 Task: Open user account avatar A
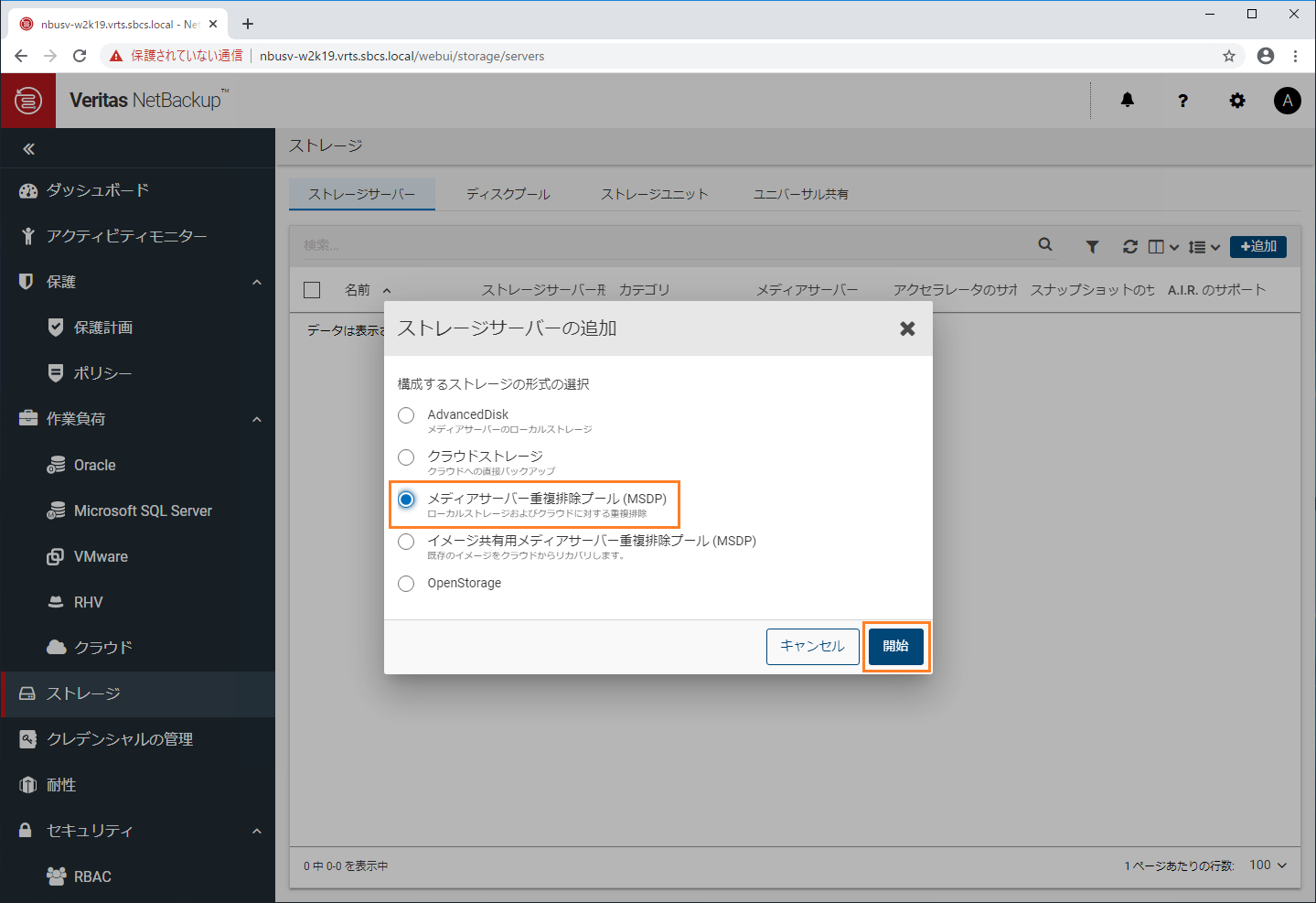[1288, 101]
